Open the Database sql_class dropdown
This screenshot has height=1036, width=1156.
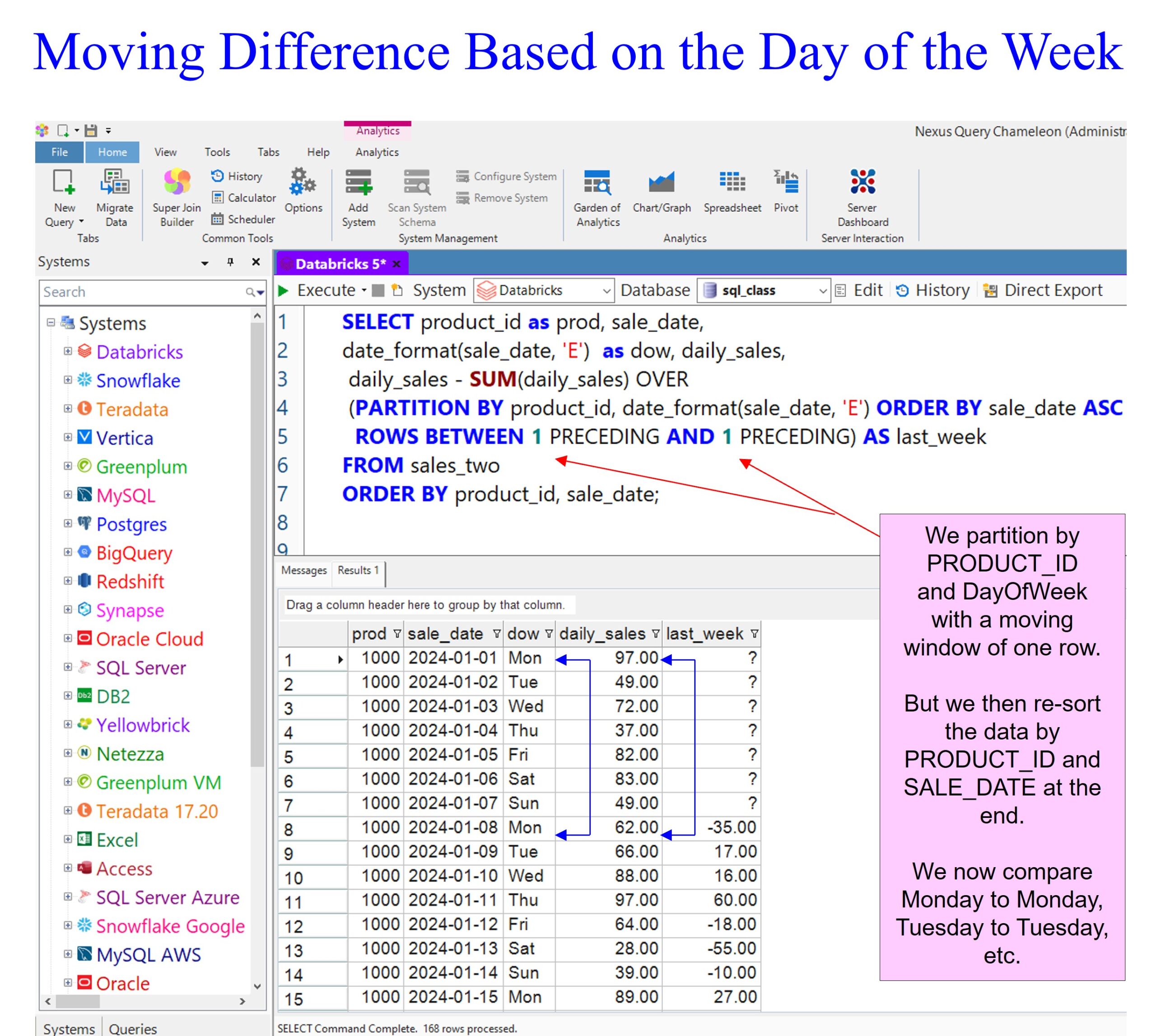click(822, 291)
